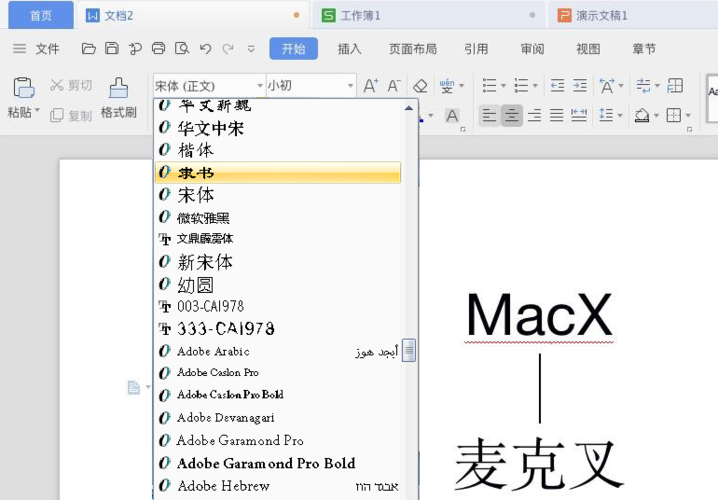The image size is (718, 500).
Task: Click the 粘贴 paste clipboard icon
Action: pos(23,87)
